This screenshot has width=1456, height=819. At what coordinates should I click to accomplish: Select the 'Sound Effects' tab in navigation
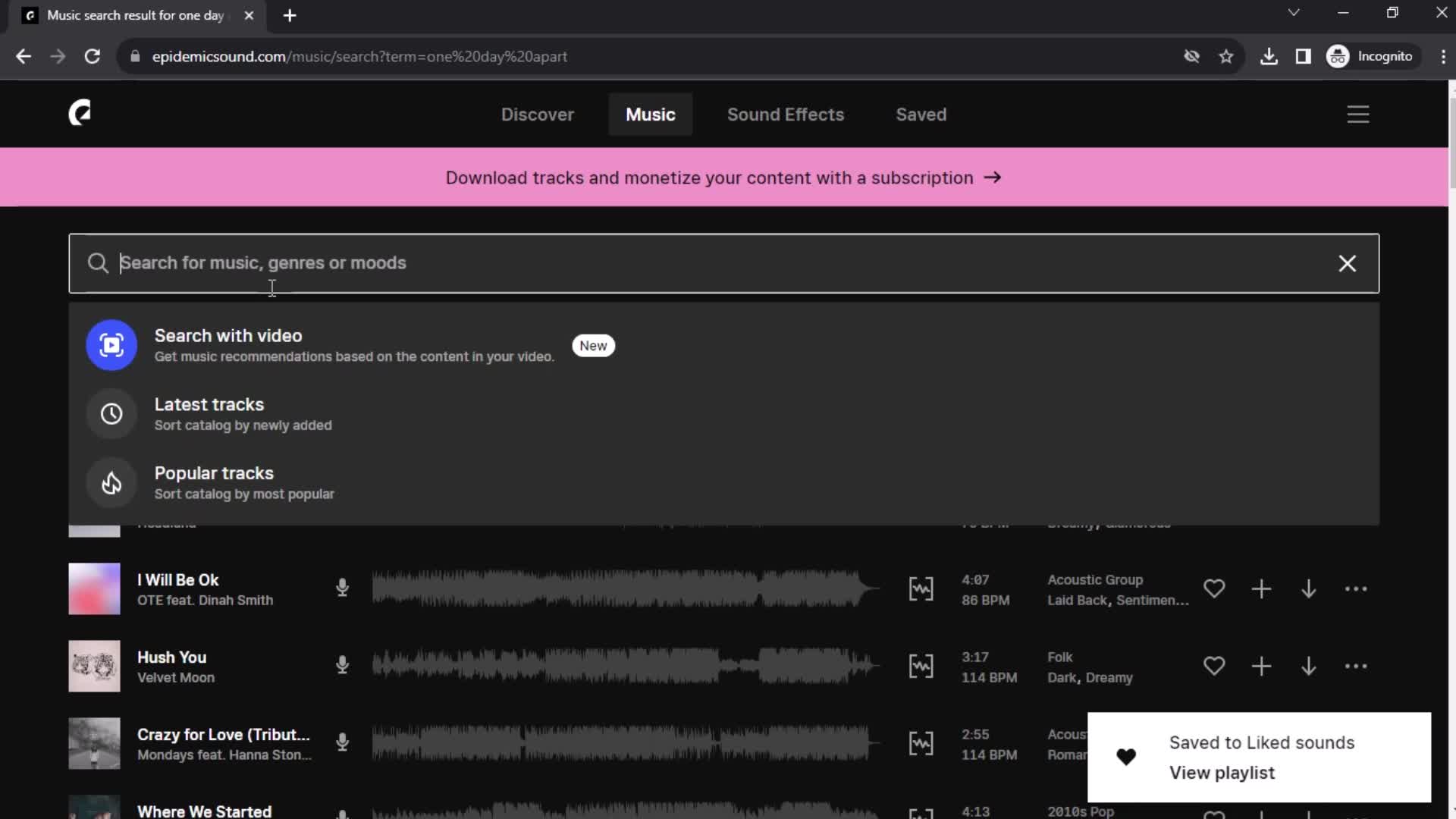pos(786,113)
